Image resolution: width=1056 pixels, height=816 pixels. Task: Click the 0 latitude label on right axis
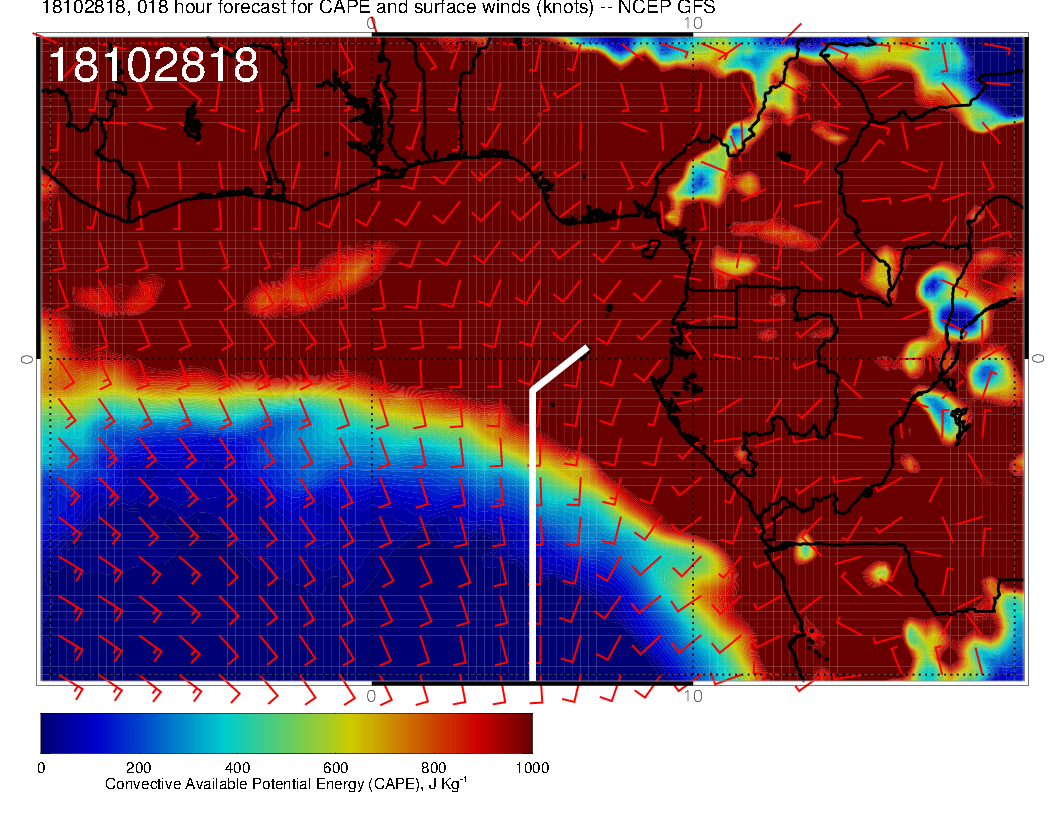[1039, 358]
